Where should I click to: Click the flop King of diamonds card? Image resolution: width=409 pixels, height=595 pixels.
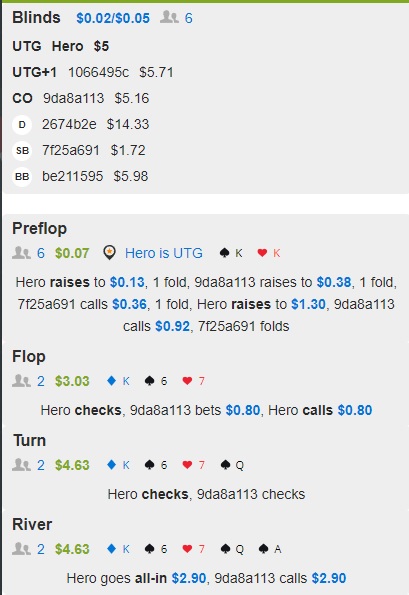(119, 381)
